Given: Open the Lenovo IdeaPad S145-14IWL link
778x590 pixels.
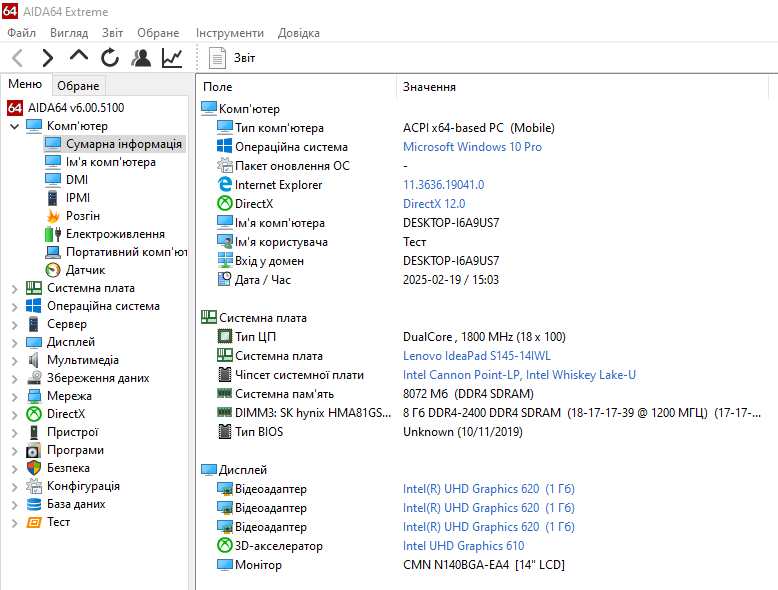Looking at the screenshot, I should pos(477,356).
